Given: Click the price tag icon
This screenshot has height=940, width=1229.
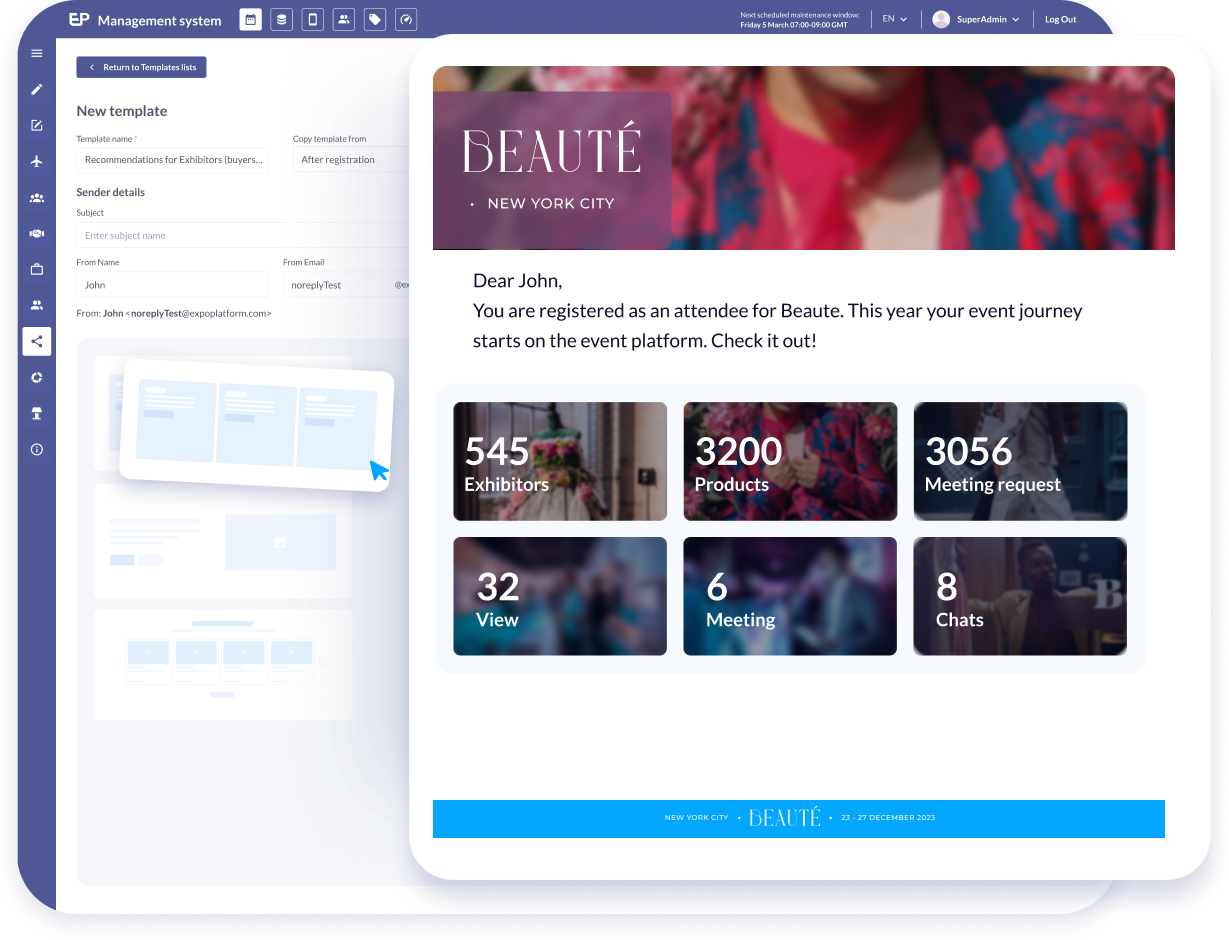Looking at the screenshot, I should tap(374, 19).
